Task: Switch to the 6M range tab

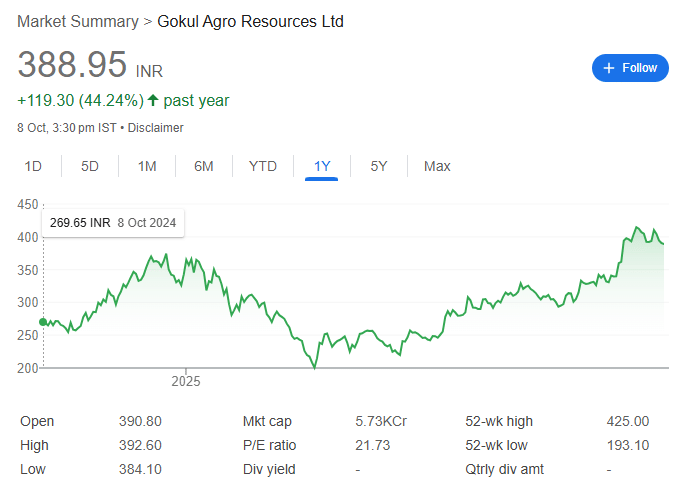Action: 204,166
